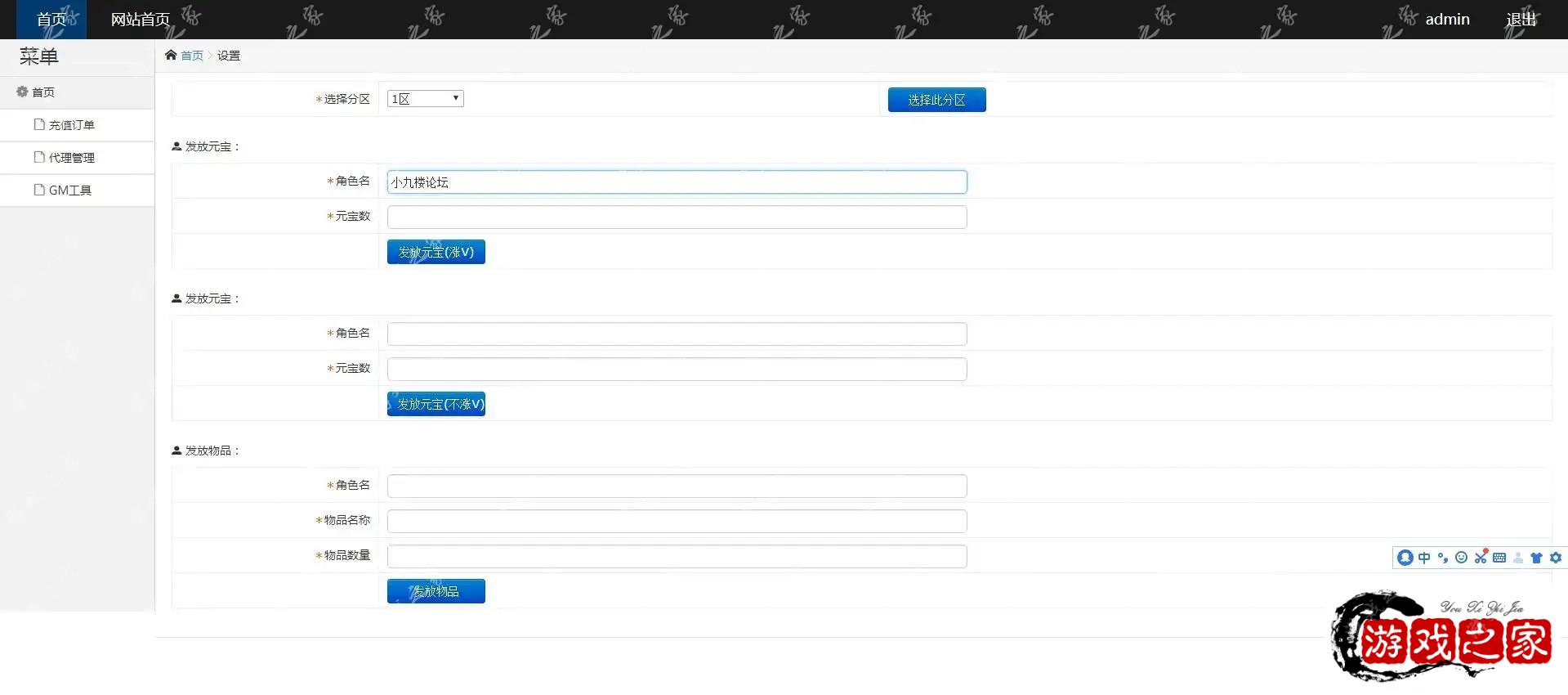Open the 充值订单 menu item
Viewport: 1568px width, 695px height.
point(71,125)
